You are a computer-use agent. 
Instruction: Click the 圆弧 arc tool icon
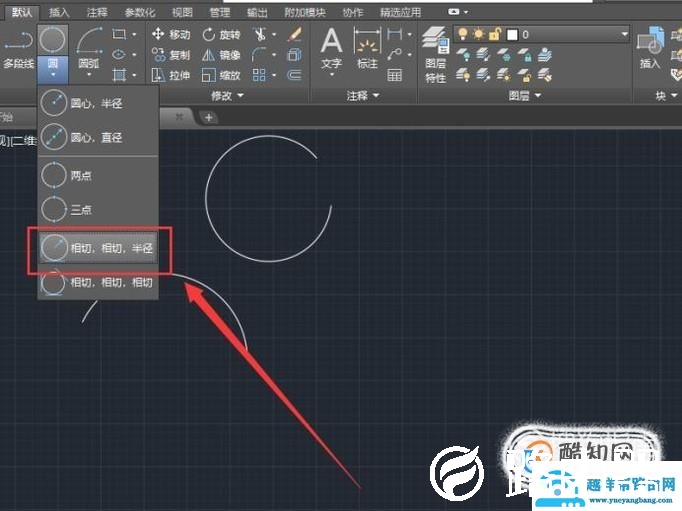pos(89,42)
